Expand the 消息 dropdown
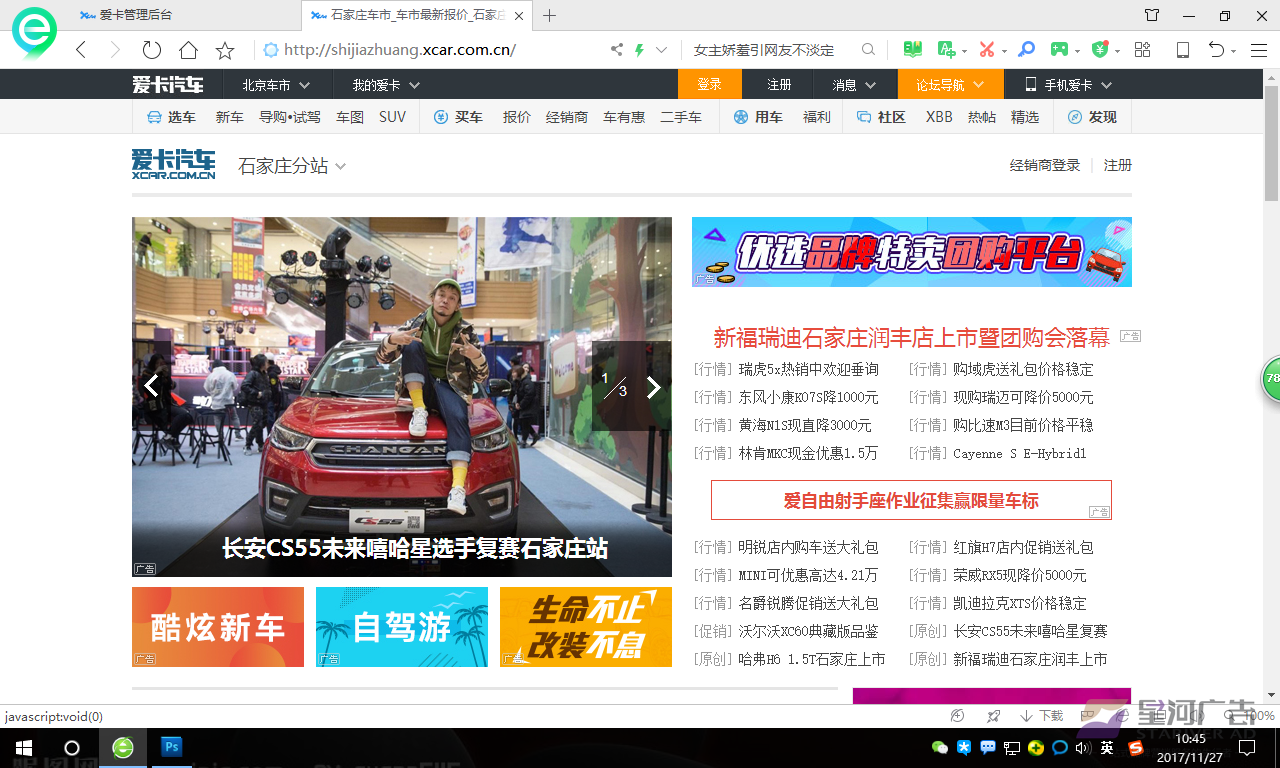This screenshot has width=1280, height=768. pos(854,85)
